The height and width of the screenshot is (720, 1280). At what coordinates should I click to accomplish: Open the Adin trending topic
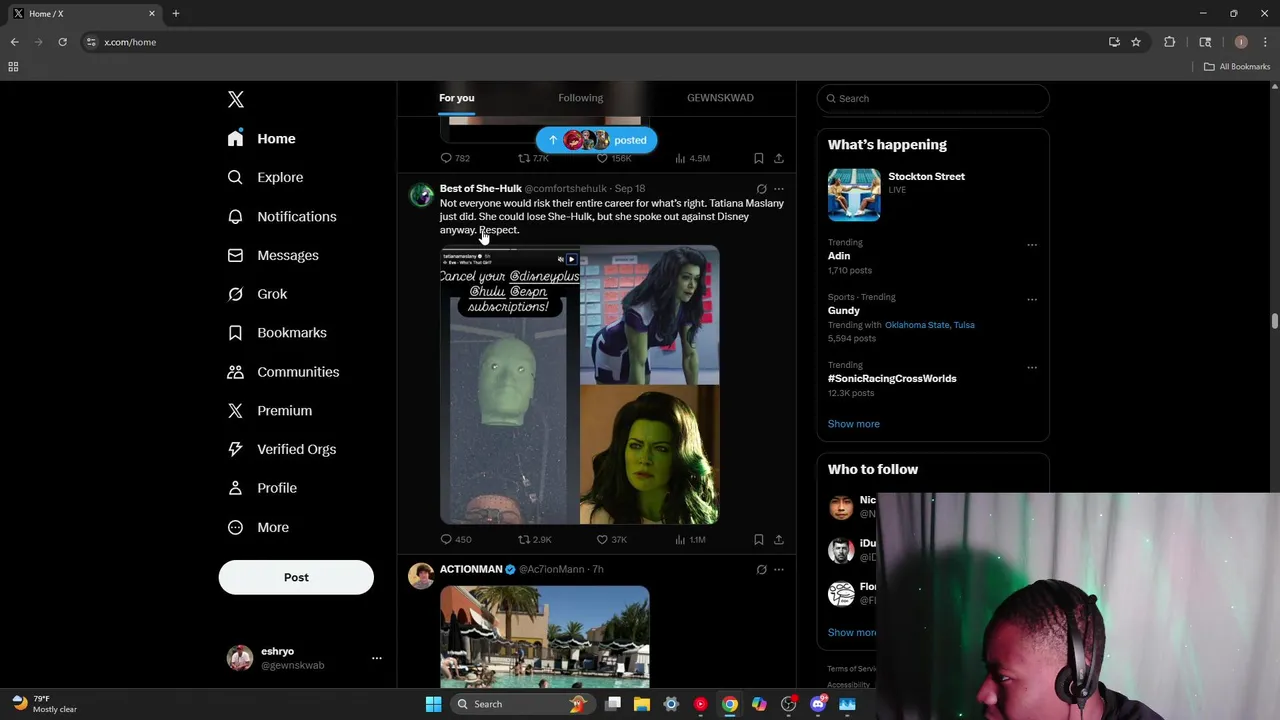click(839, 256)
